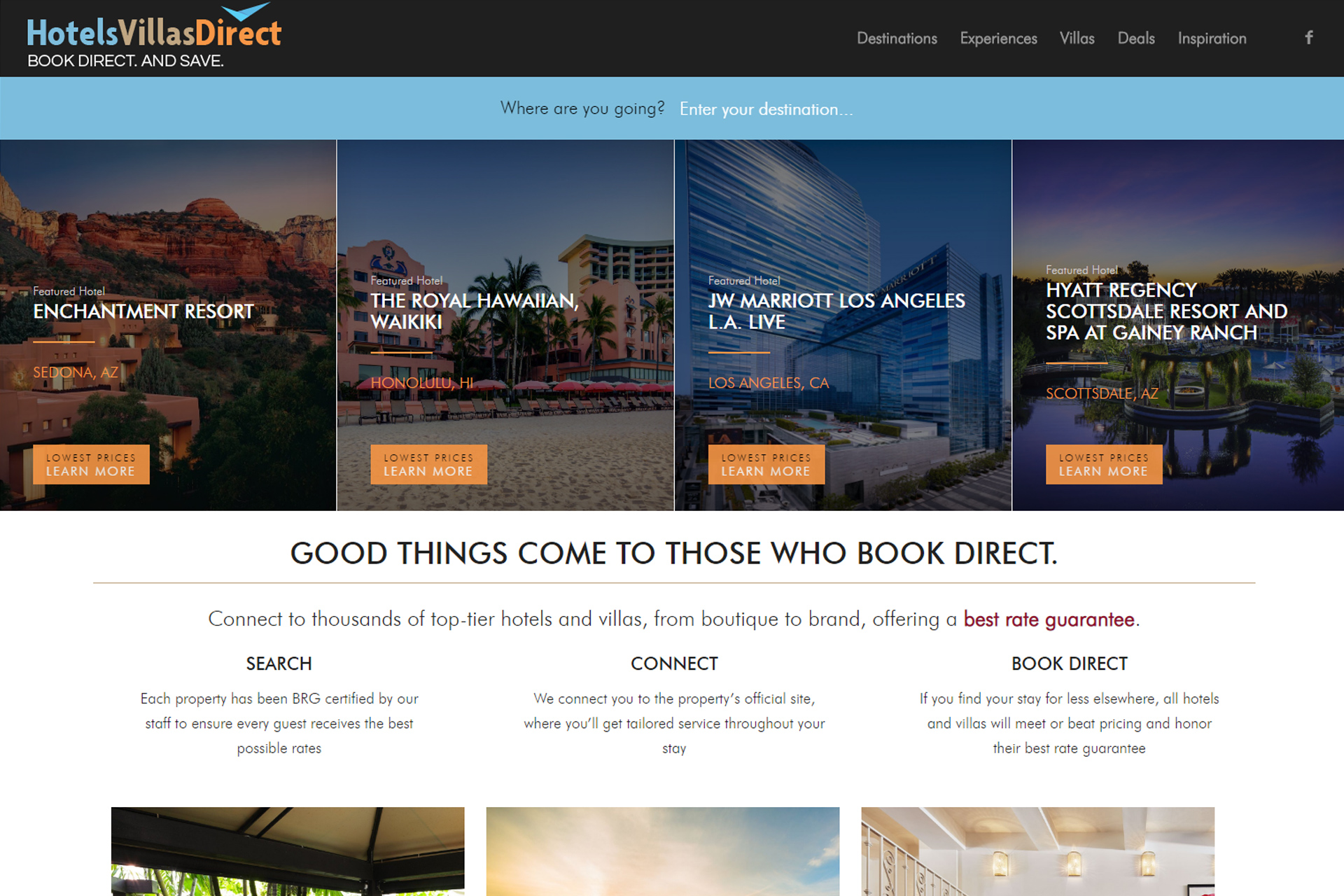
Task: Select Inspiration in the navigation
Action: [x=1212, y=38]
